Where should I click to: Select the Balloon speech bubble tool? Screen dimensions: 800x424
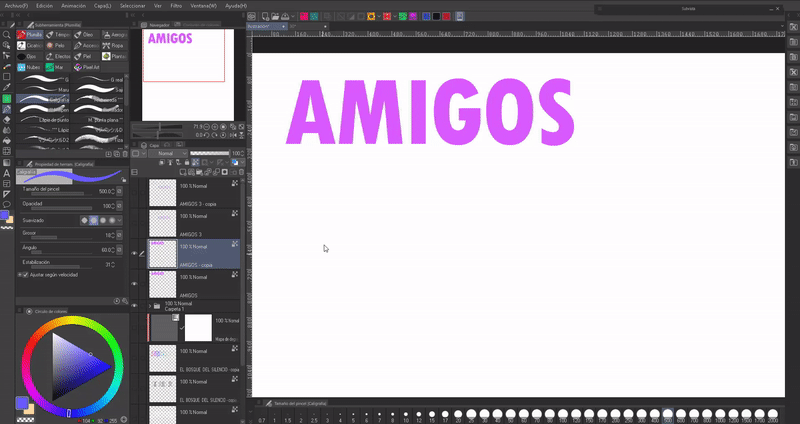point(7,205)
